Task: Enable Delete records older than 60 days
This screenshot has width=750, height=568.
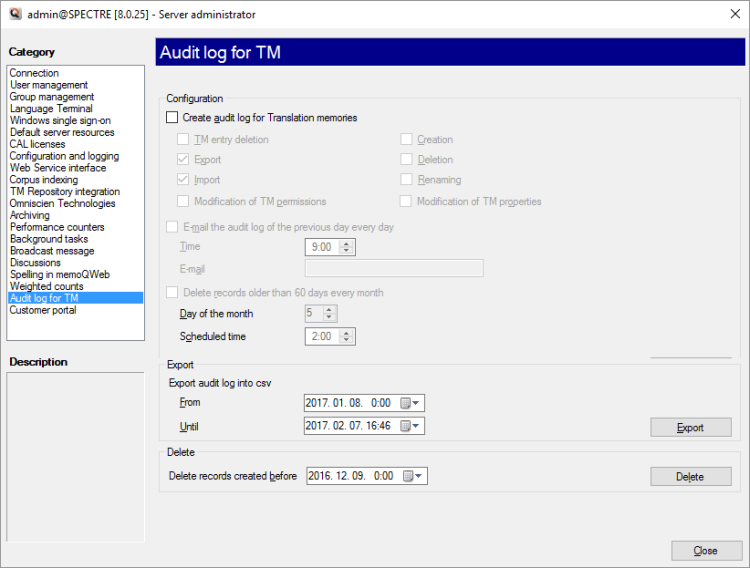Action: pos(172,292)
